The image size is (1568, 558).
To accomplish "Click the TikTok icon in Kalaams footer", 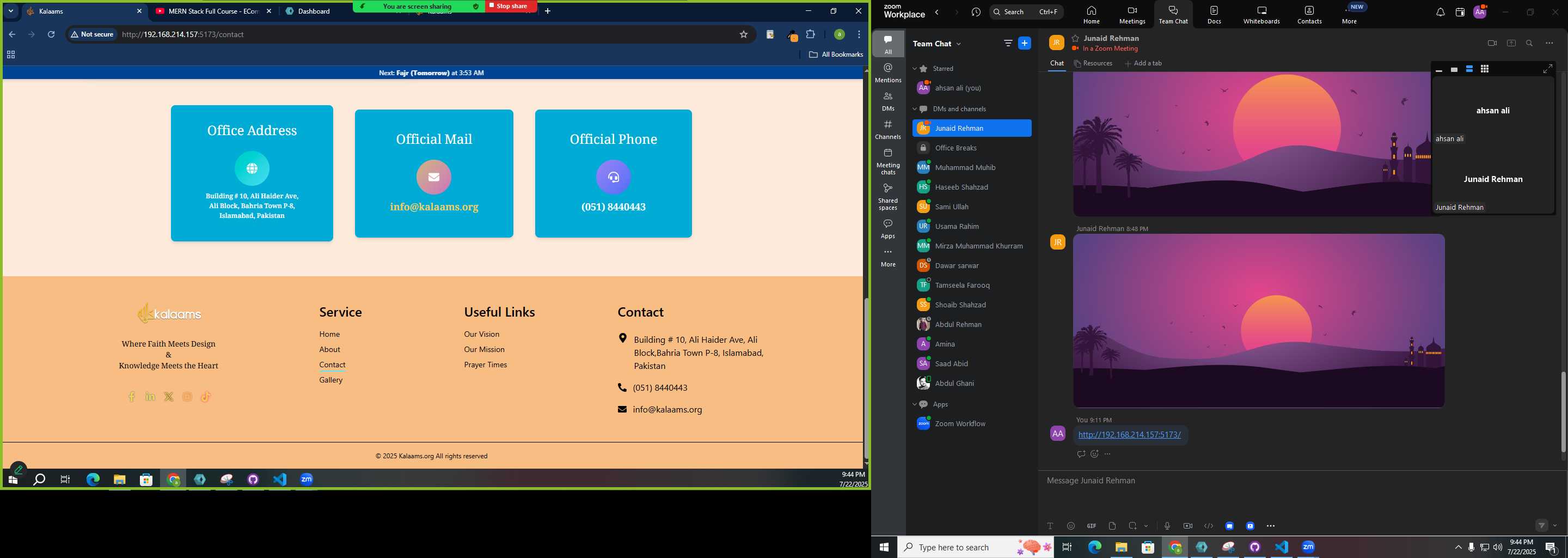I will pyautogui.click(x=206, y=397).
